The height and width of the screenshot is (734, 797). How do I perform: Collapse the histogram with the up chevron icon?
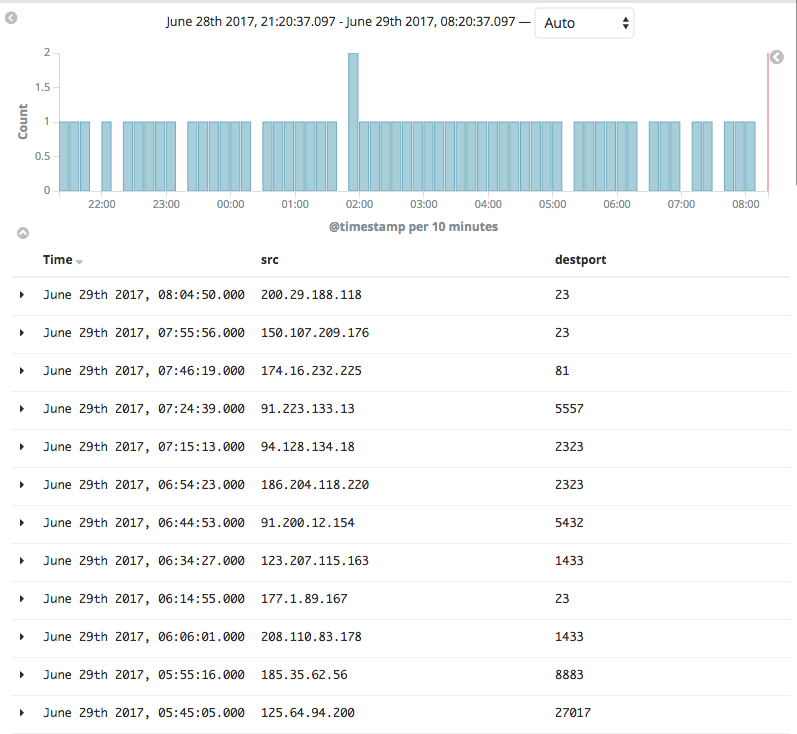point(22,233)
